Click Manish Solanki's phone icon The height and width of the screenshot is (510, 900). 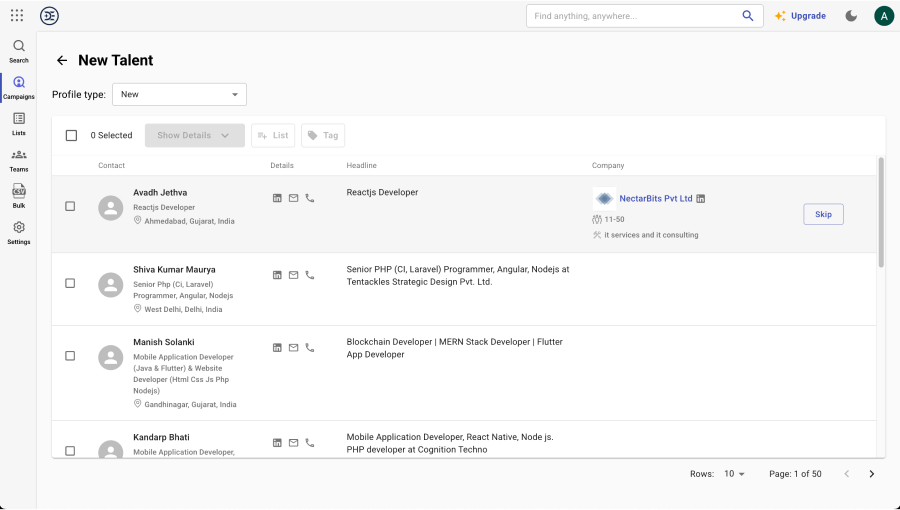point(310,348)
